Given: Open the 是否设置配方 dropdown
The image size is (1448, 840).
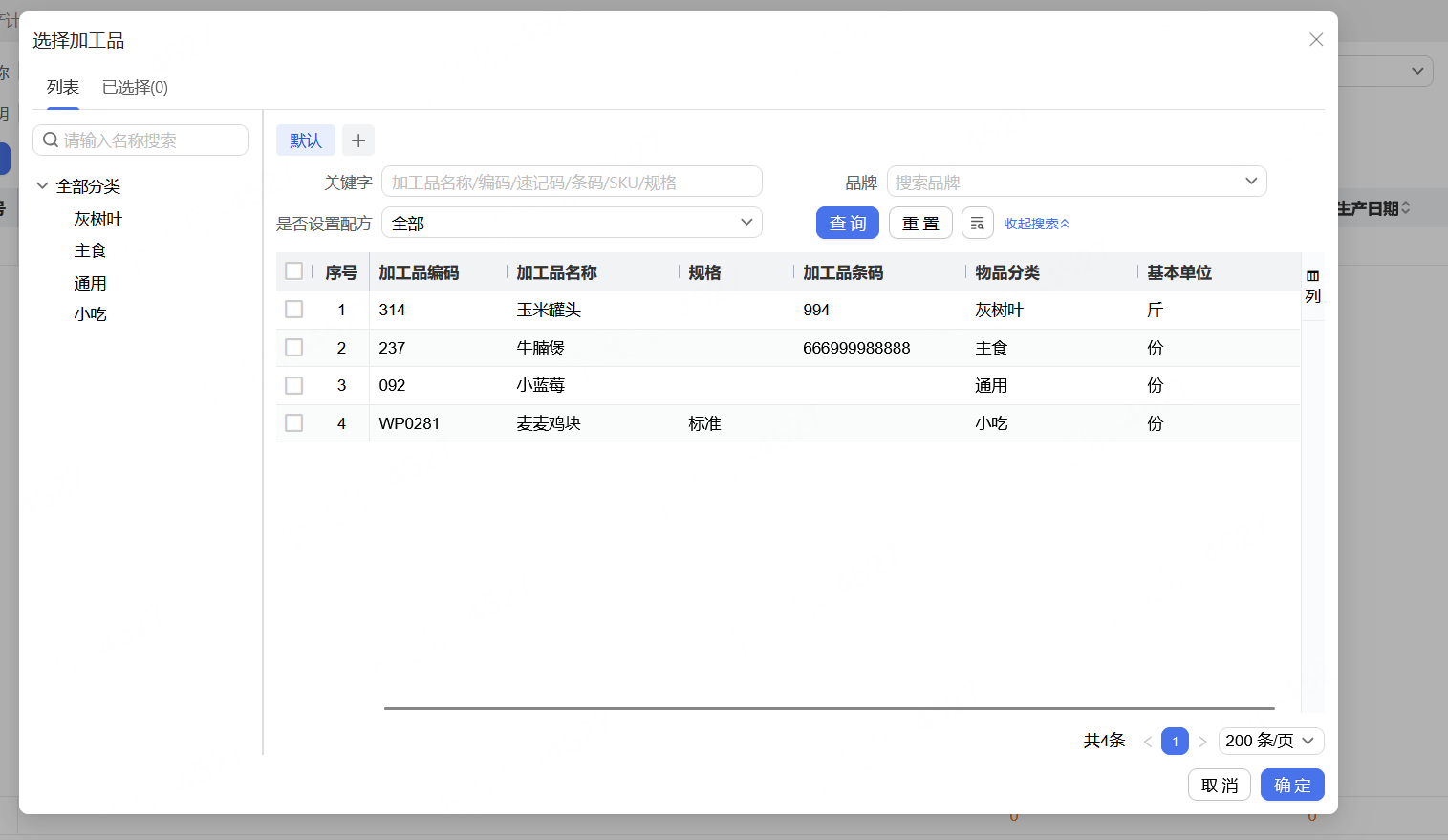Looking at the screenshot, I should 572,223.
